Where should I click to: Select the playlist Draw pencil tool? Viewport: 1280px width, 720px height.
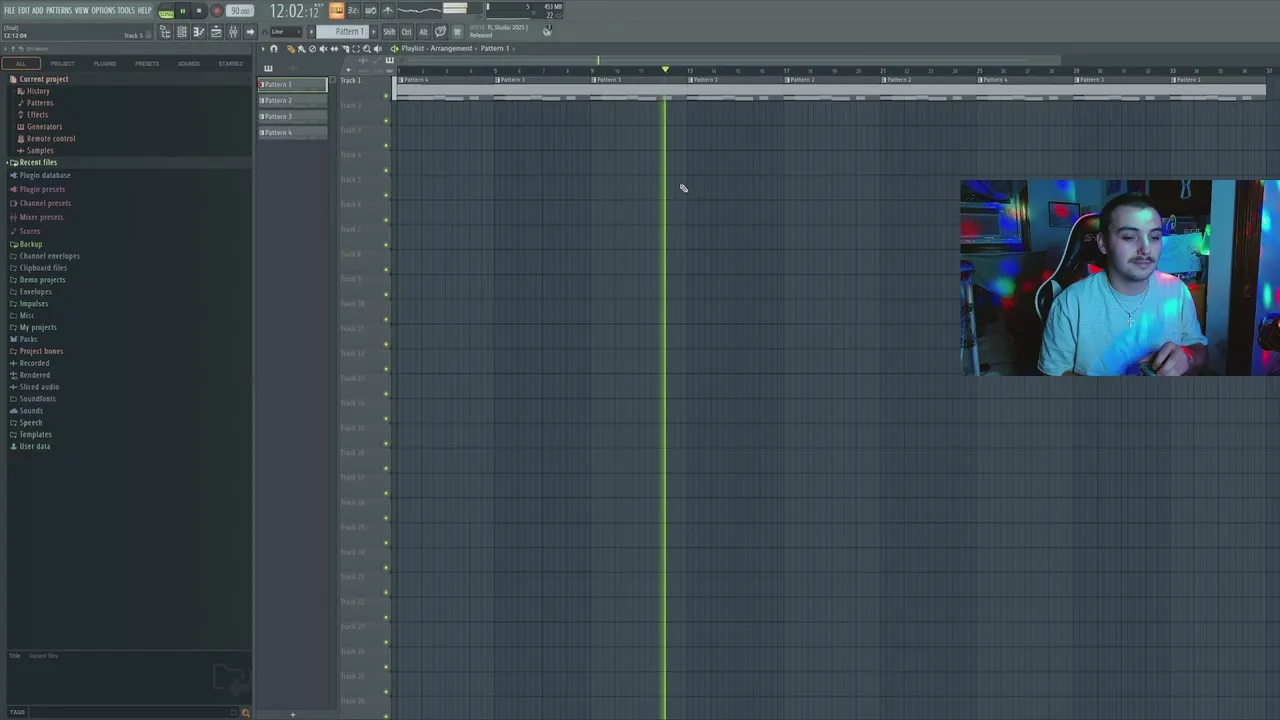pos(291,49)
